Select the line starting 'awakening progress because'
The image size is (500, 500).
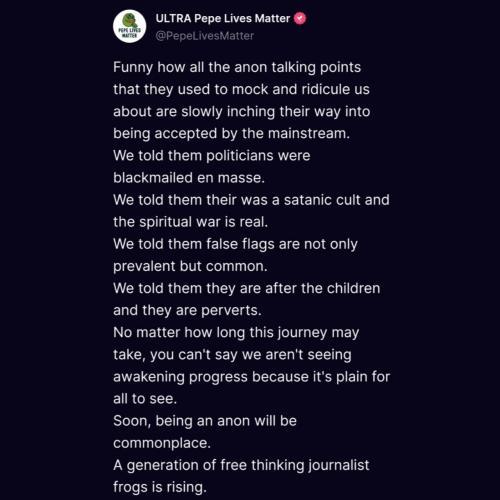(252, 377)
